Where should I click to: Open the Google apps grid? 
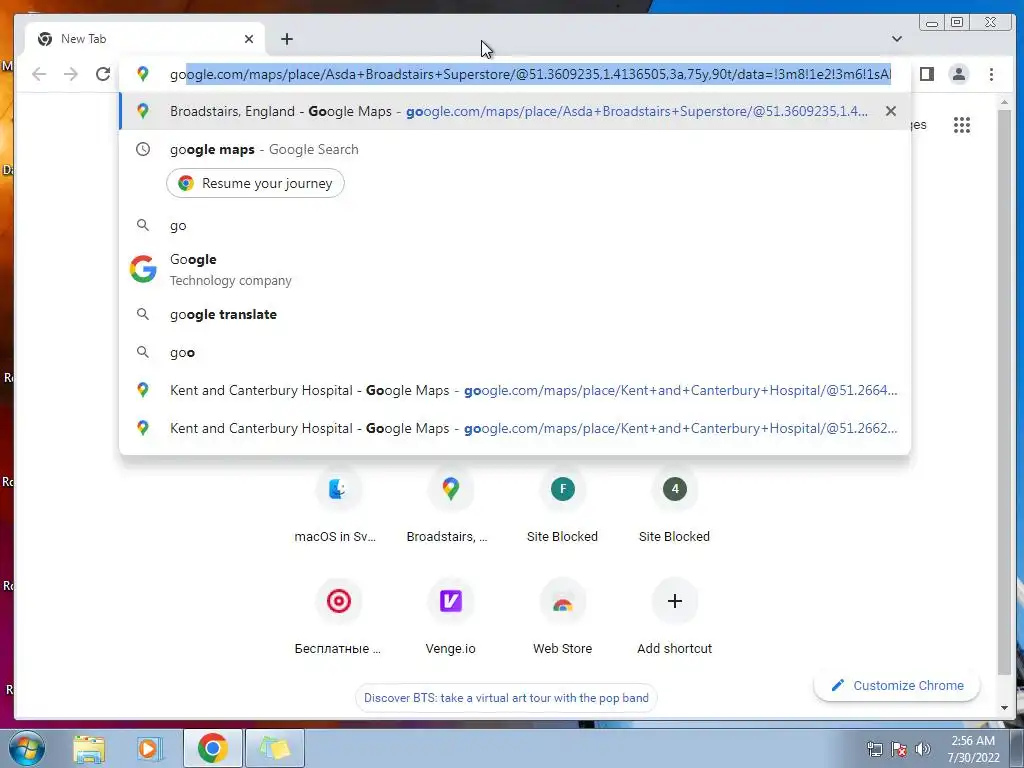pyautogui.click(x=961, y=125)
